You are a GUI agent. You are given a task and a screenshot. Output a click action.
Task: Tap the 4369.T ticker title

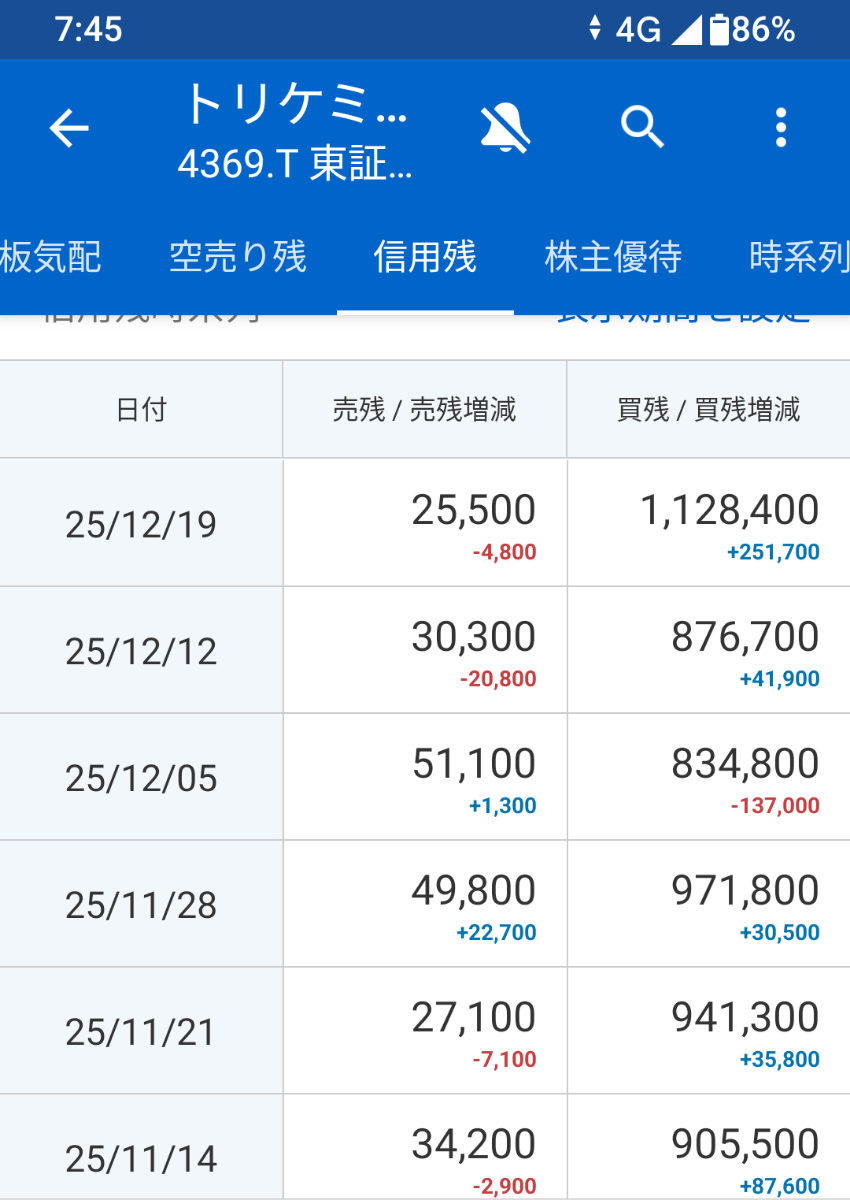click(297, 160)
